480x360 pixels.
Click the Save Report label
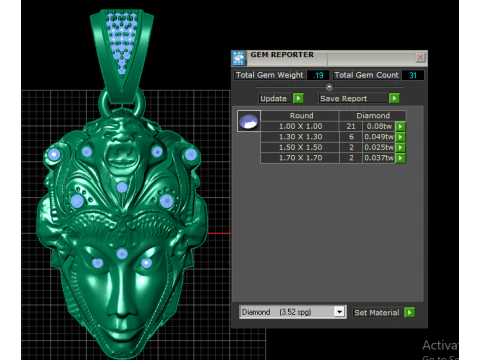coord(353,99)
